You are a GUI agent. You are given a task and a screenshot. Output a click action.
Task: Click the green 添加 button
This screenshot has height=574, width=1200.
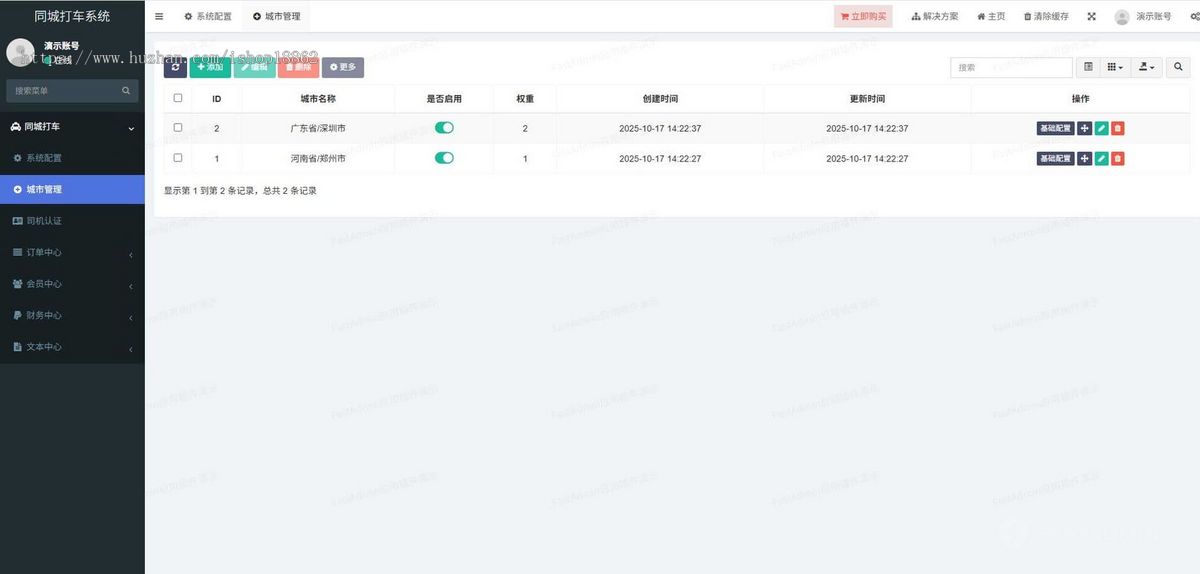(x=210, y=67)
